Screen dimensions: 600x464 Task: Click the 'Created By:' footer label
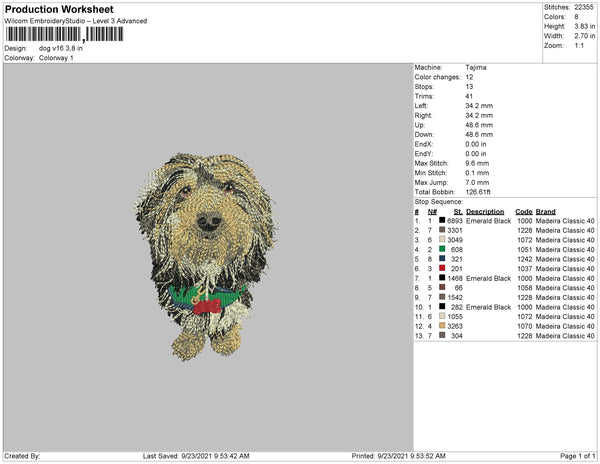[22, 456]
